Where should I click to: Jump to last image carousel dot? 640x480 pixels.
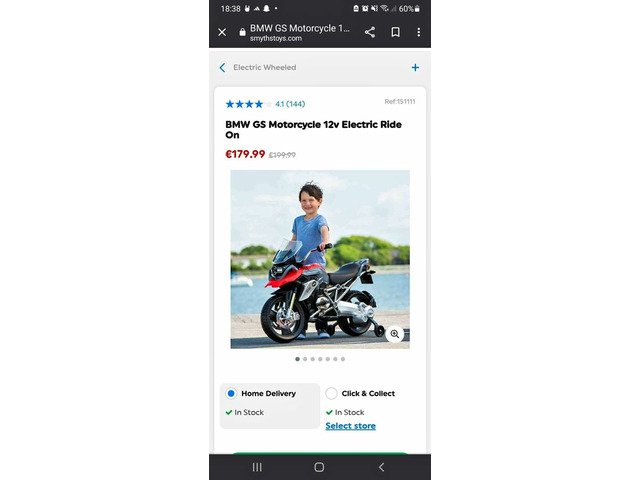(343, 359)
